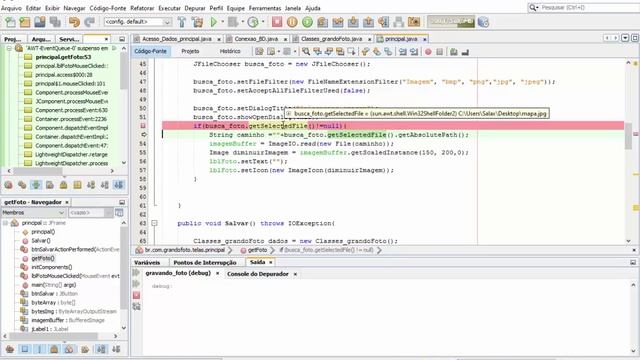Click the New Project toolbar icon
The width and height of the screenshot is (640, 360).
pyautogui.click(x=25, y=22)
